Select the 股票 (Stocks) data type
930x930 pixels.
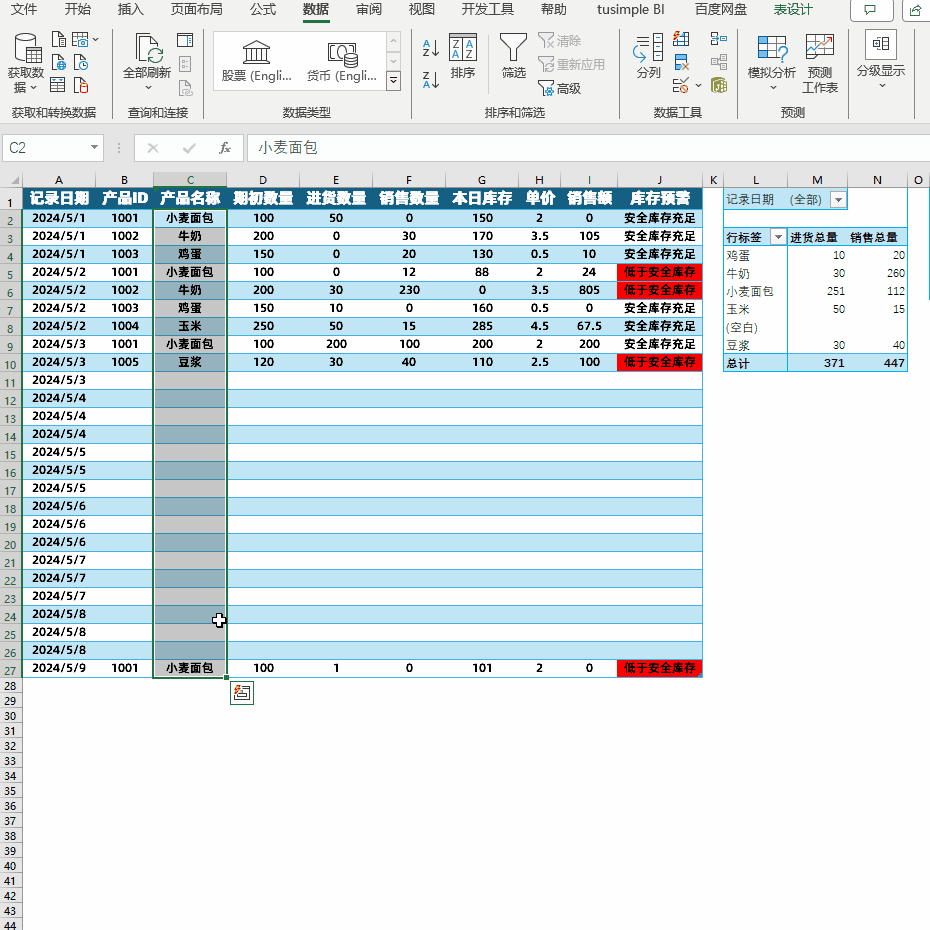(x=255, y=60)
